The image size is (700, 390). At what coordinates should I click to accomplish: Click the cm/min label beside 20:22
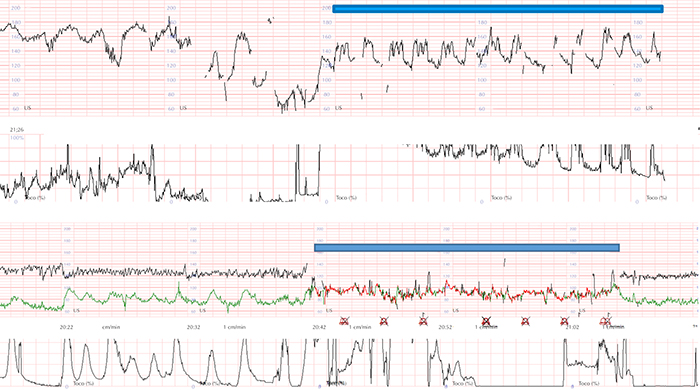[111, 327]
